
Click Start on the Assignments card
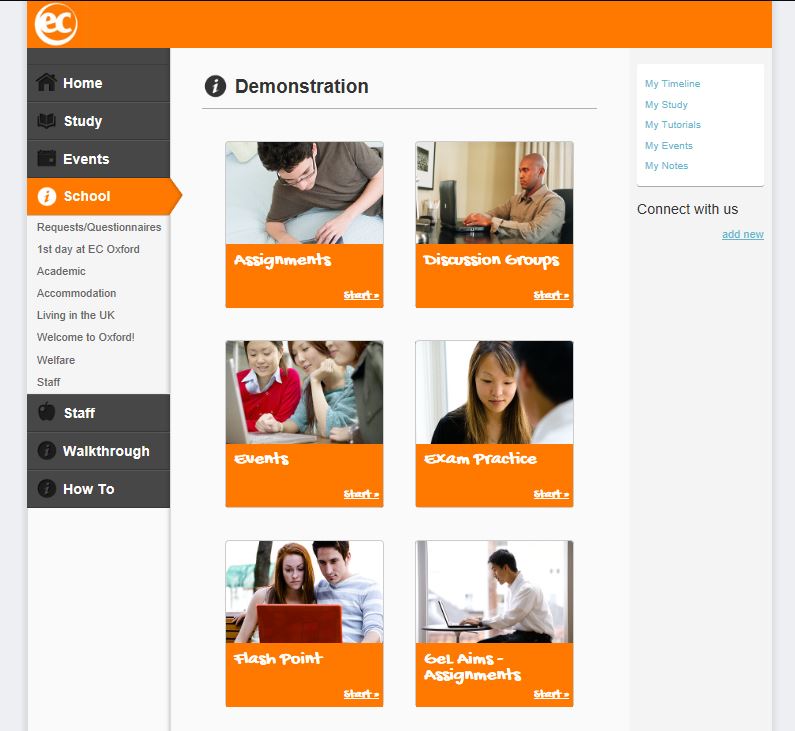pyautogui.click(x=361, y=295)
